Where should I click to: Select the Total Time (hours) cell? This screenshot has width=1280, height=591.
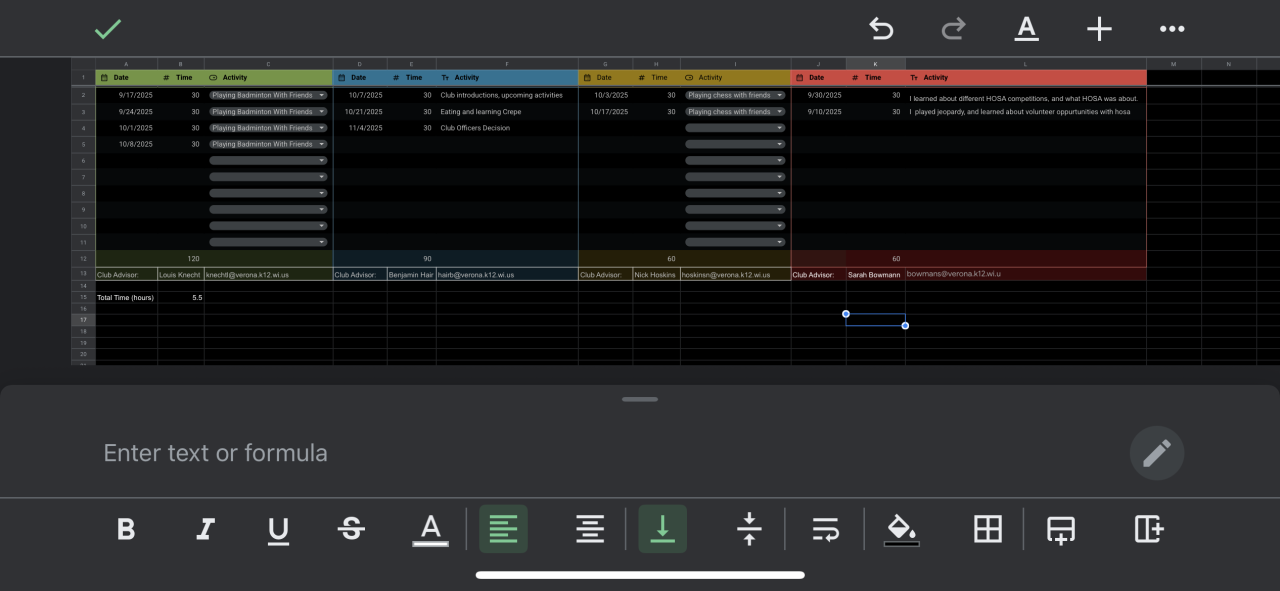127,297
